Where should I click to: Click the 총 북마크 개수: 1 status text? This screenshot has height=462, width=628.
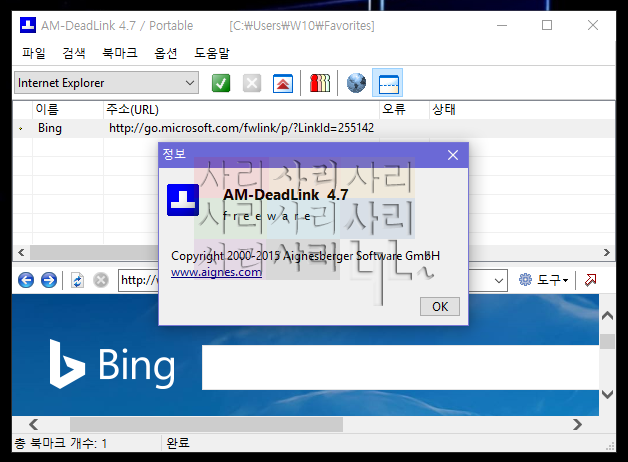coord(61,443)
